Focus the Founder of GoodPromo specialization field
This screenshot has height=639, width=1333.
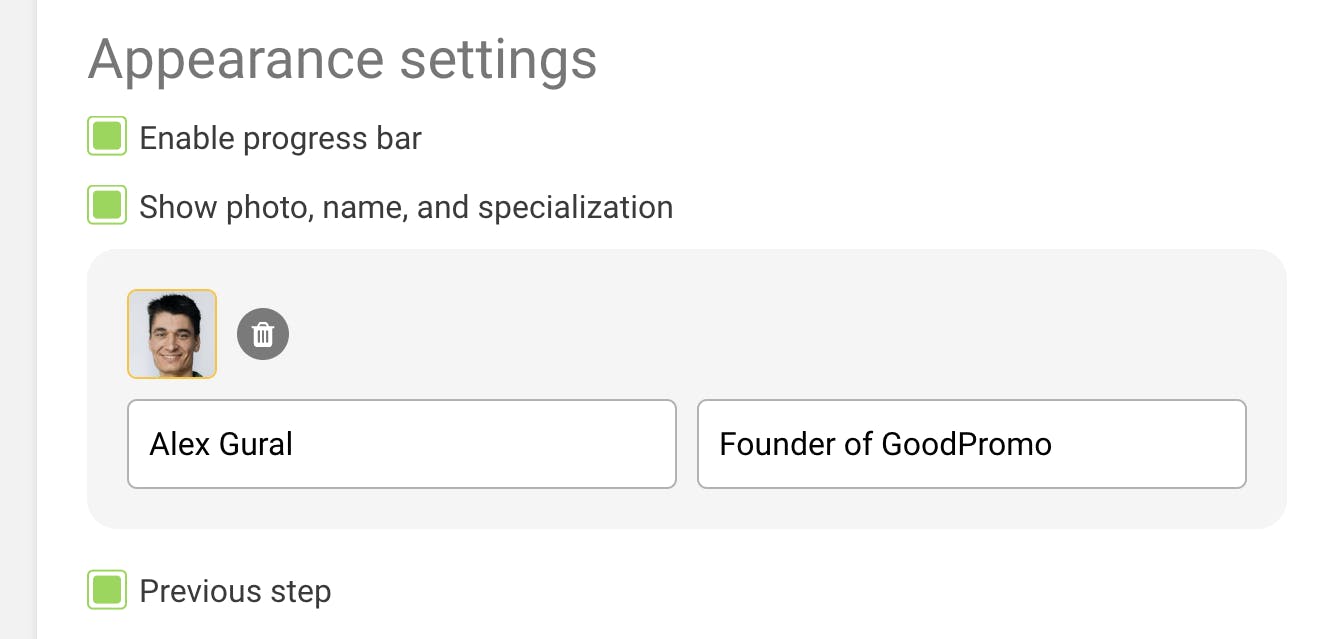coord(971,444)
